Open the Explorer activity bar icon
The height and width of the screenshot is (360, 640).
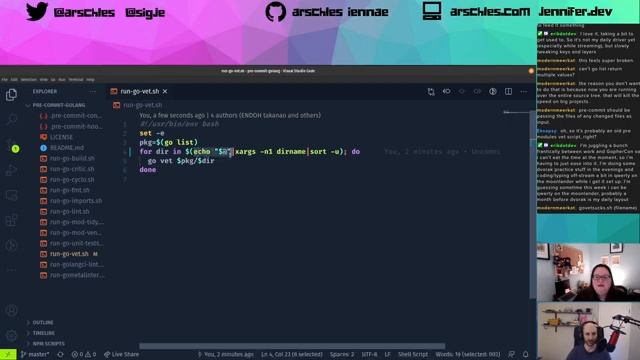pyautogui.click(x=11, y=95)
